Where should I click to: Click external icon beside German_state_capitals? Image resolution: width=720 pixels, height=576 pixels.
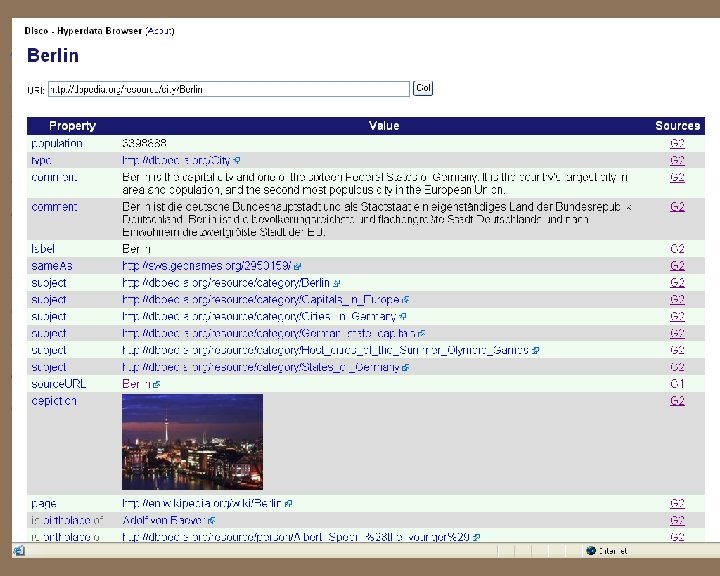[422, 333]
